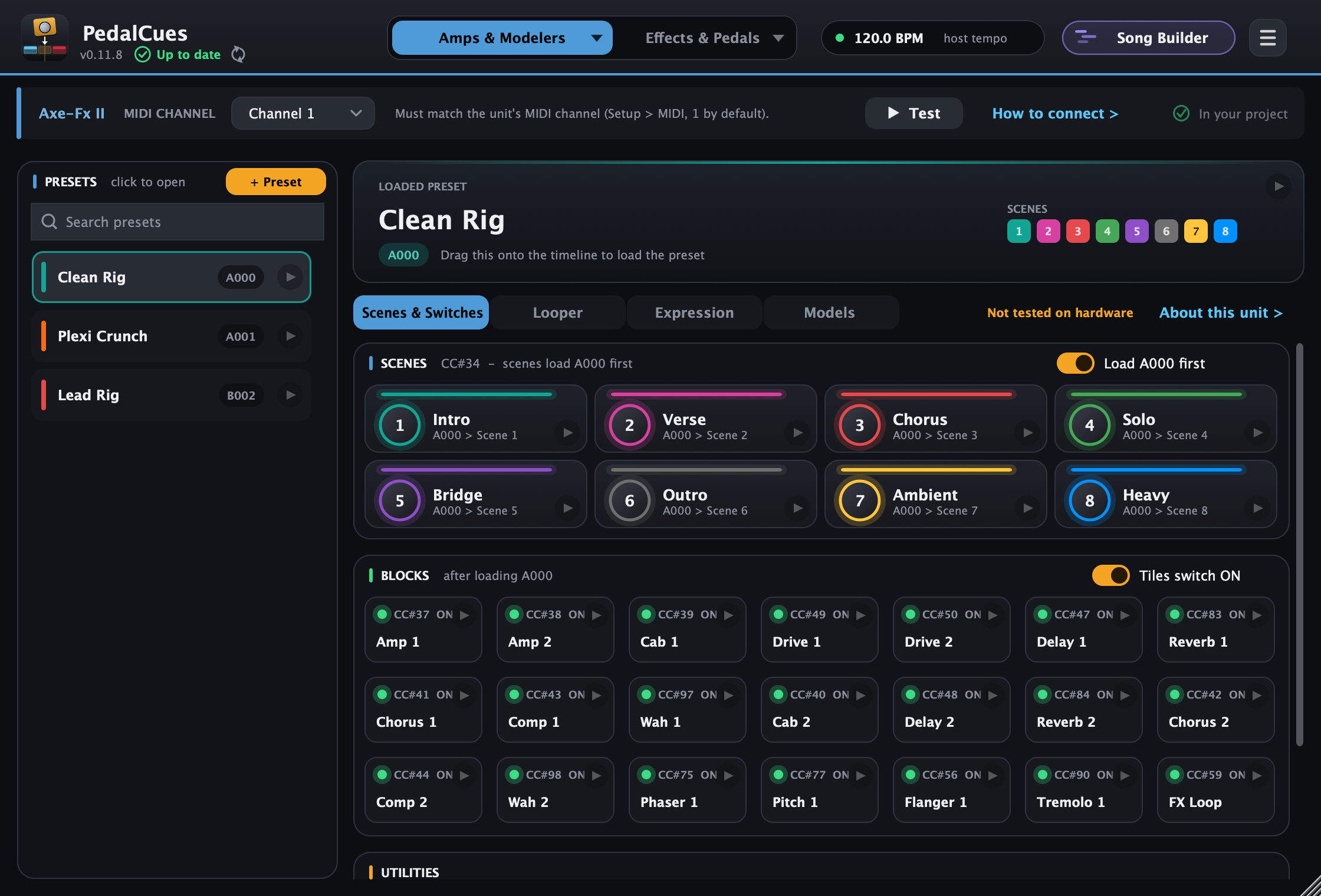Play the Plexi Crunch preset
This screenshot has width=1321, height=896.
click(290, 336)
